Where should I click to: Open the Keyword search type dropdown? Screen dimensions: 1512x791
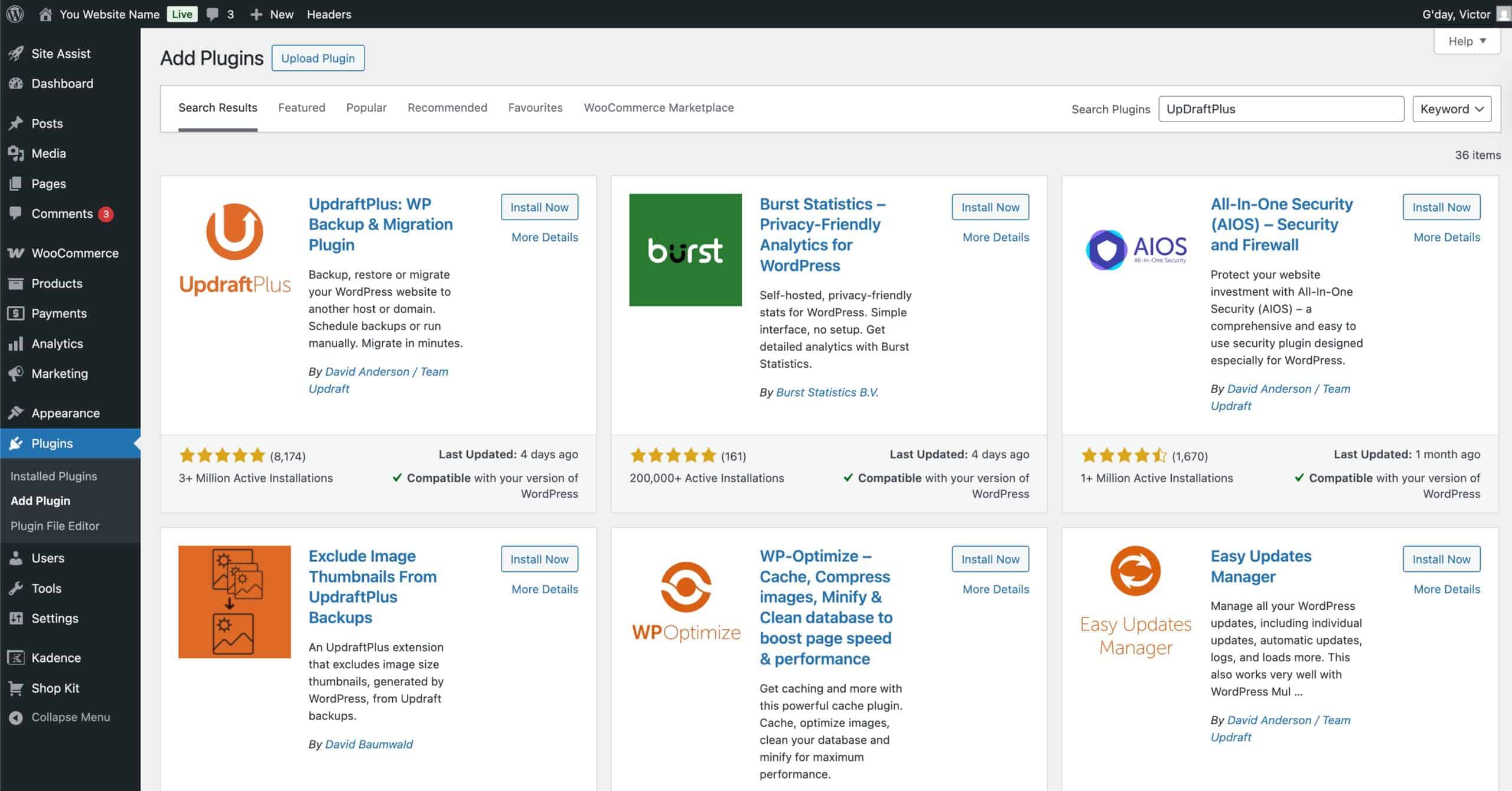pyautogui.click(x=1451, y=109)
